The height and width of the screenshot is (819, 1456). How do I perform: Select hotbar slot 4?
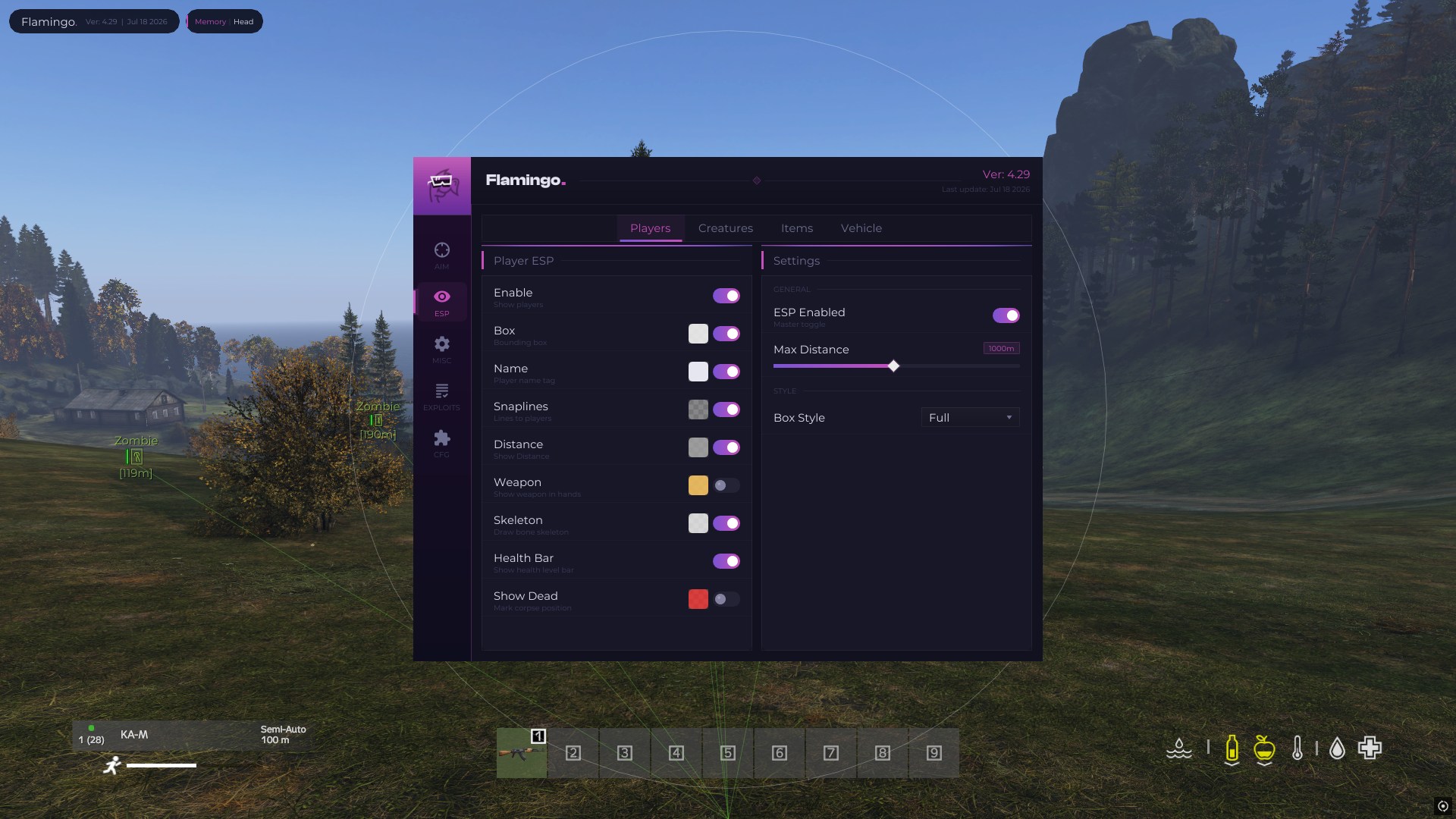[x=676, y=753]
